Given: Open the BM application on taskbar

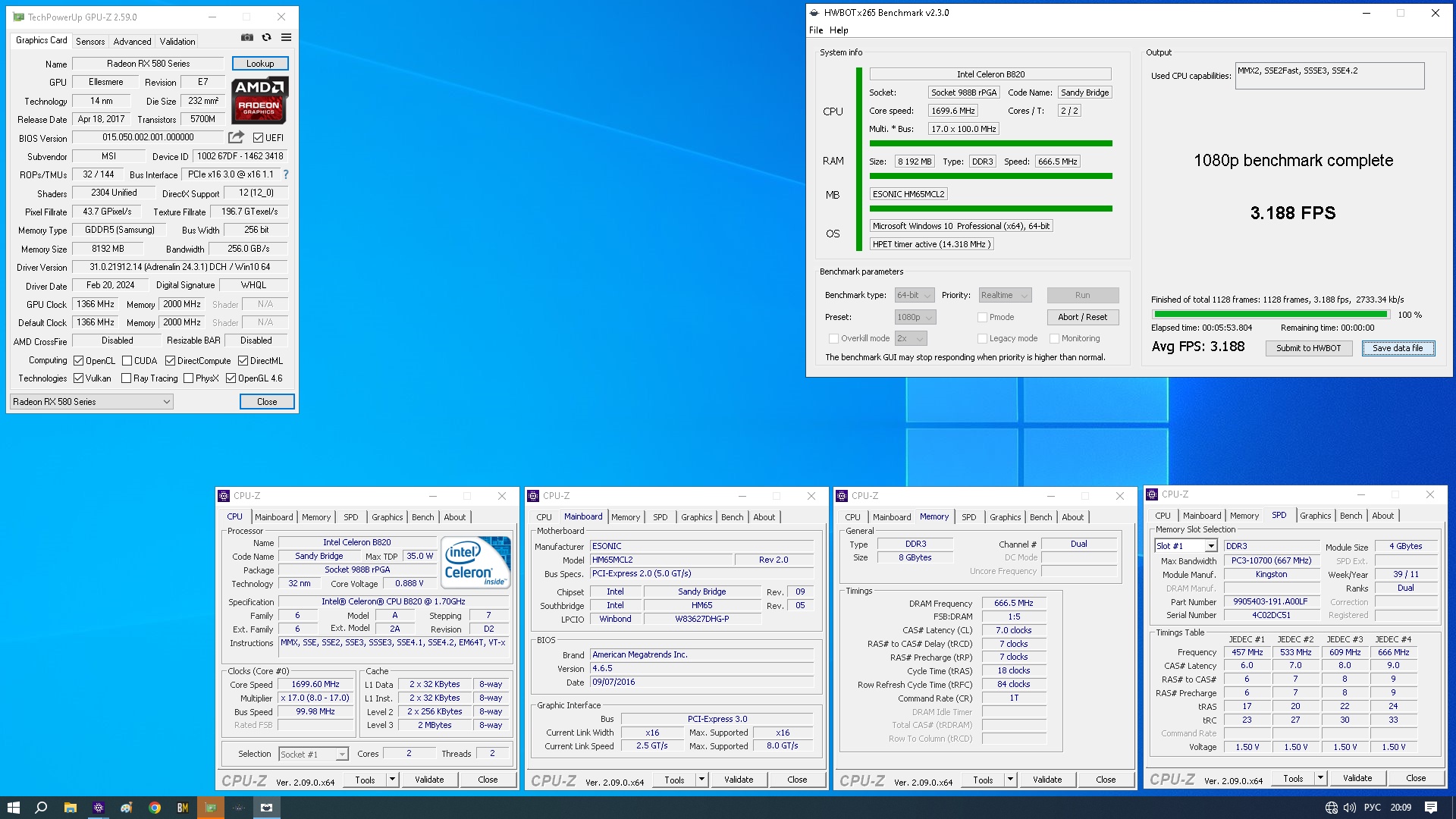Looking at the screenshot, I should tap(183, 808).
